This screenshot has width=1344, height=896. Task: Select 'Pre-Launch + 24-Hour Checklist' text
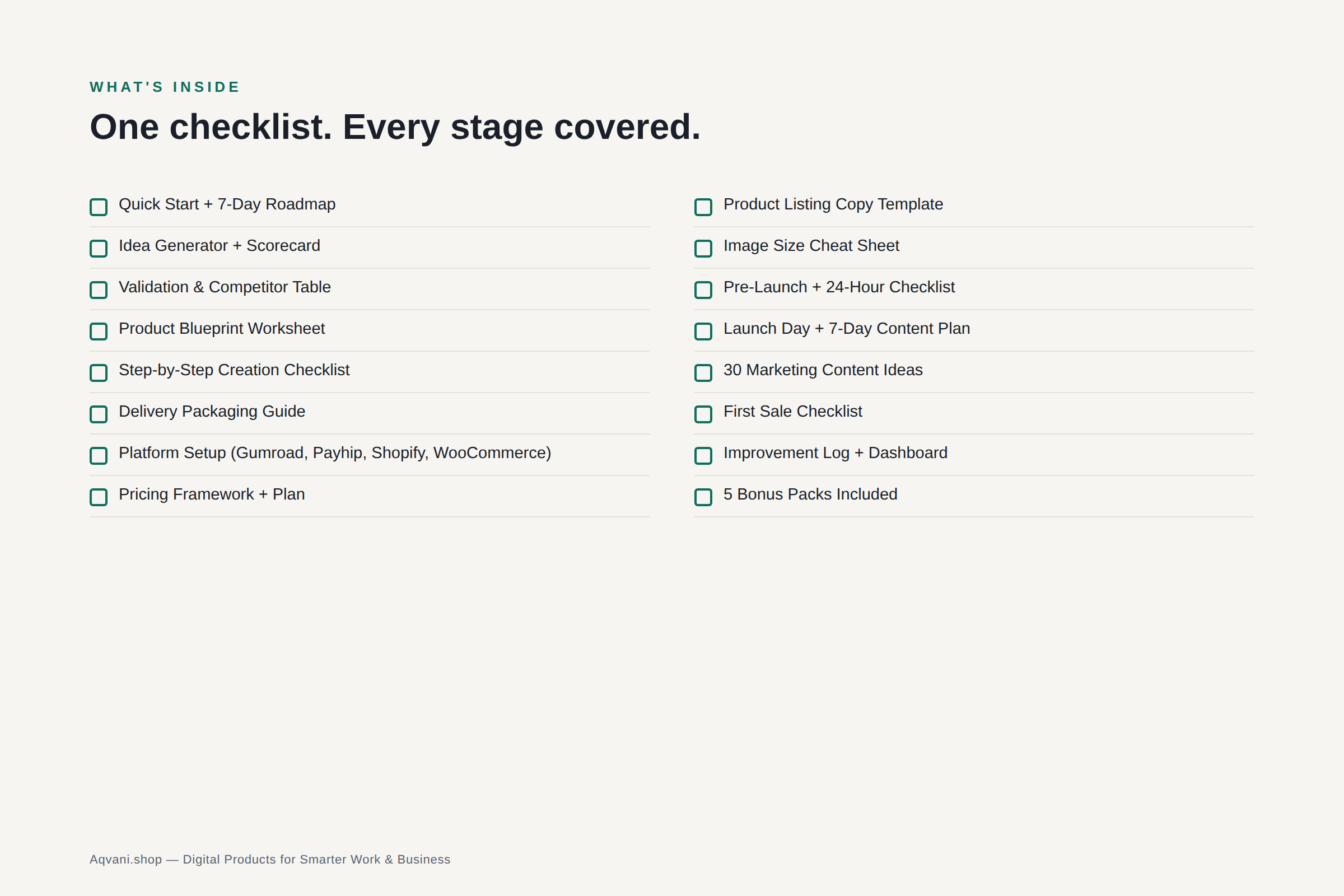(x=839, y=287)
